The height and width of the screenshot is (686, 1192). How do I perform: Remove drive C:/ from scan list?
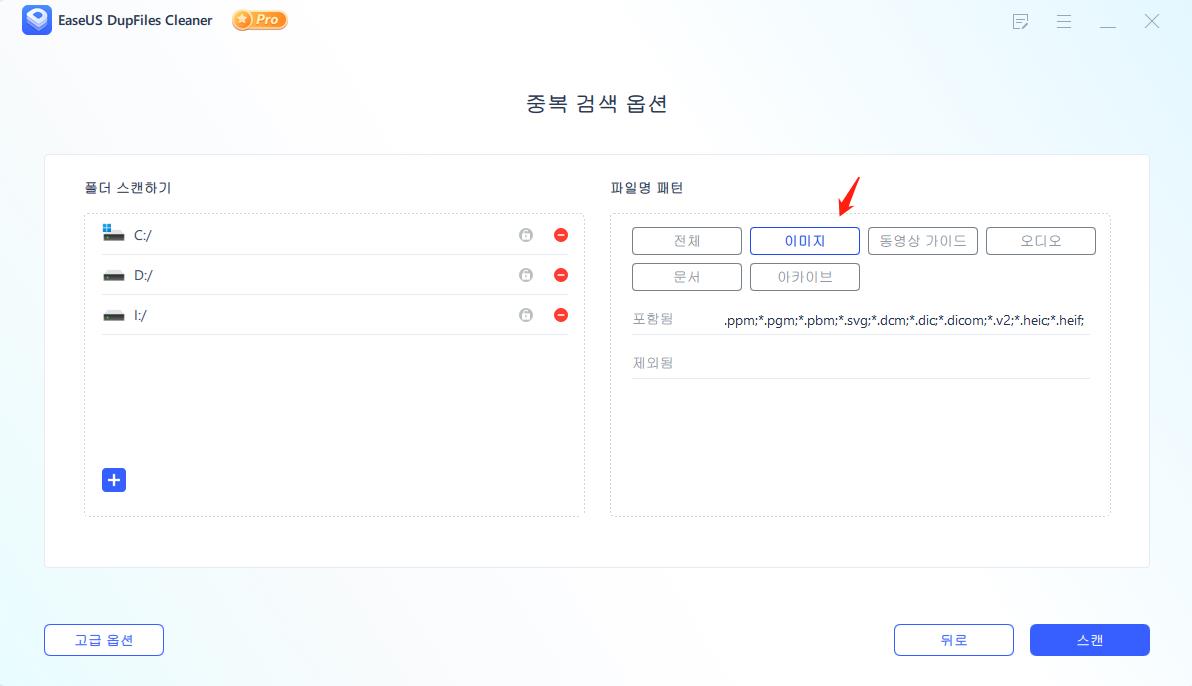560,234
